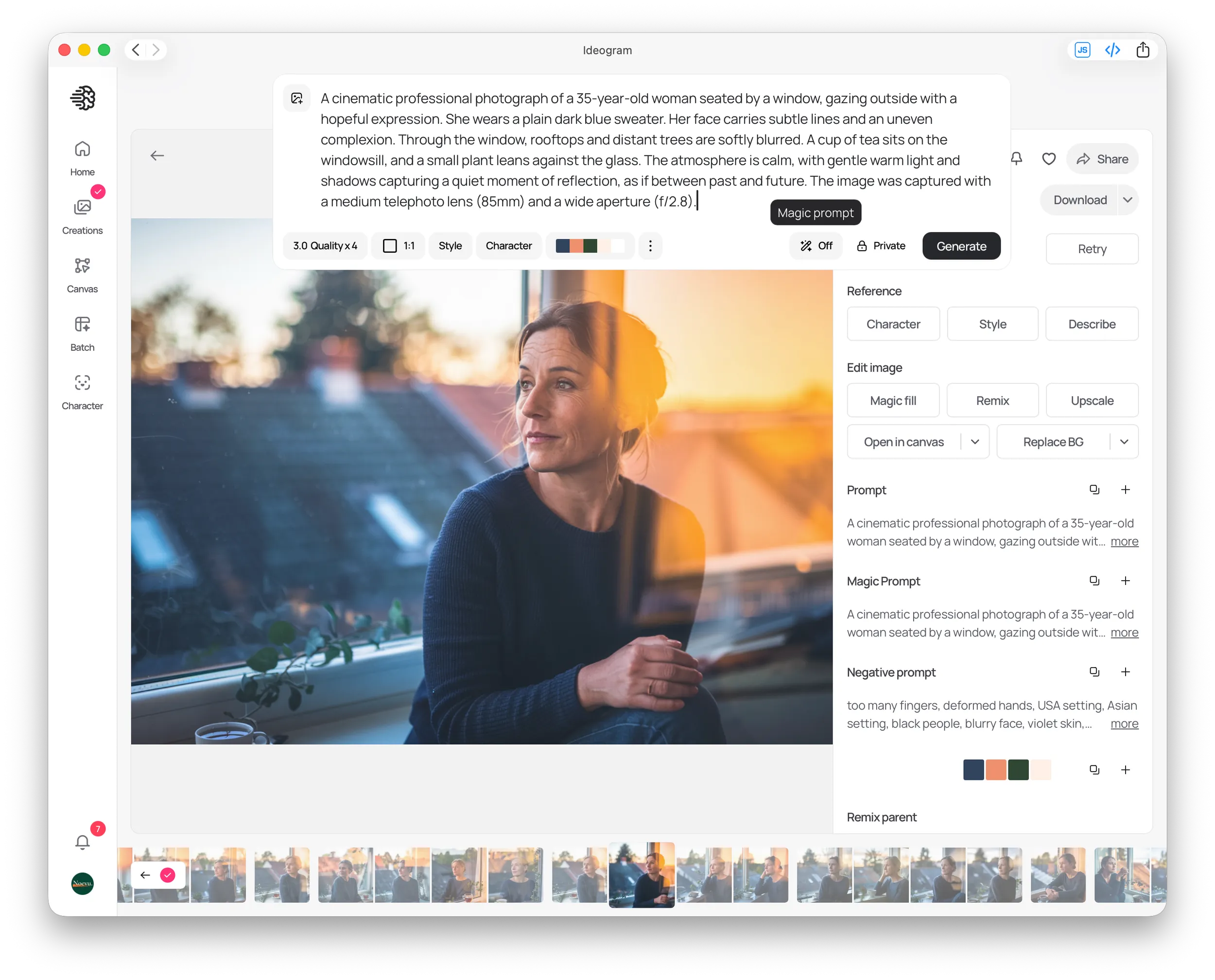The width and height of the screenshot is (1215, 980).
Task: Toggle the pink checkmark in the filmstrip
Action: (168, 875)
